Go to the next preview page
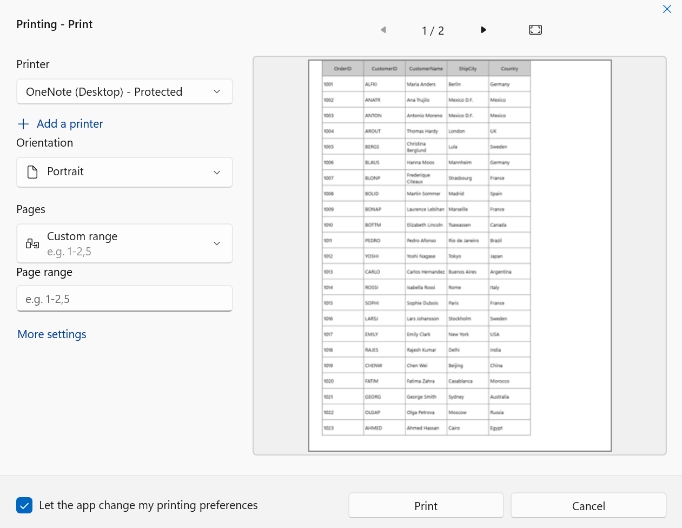682x528 pixels. [x=483, y=30]
